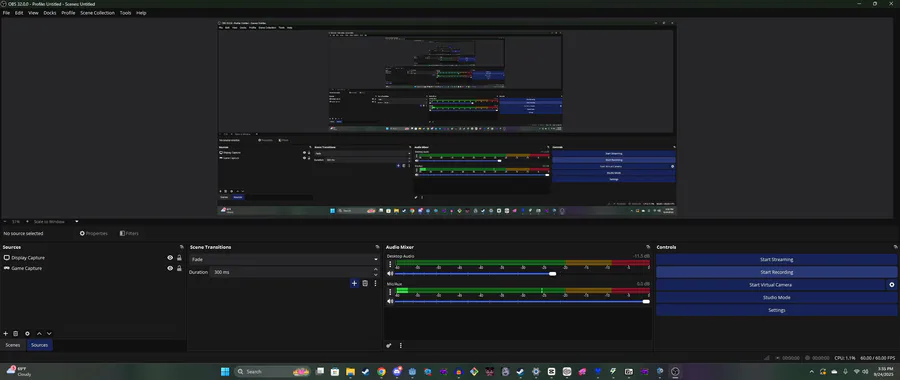Viewport: 900px width, 380px height.
Task: Mute Mic/Aux speaker icon
Action: [390, 301]
